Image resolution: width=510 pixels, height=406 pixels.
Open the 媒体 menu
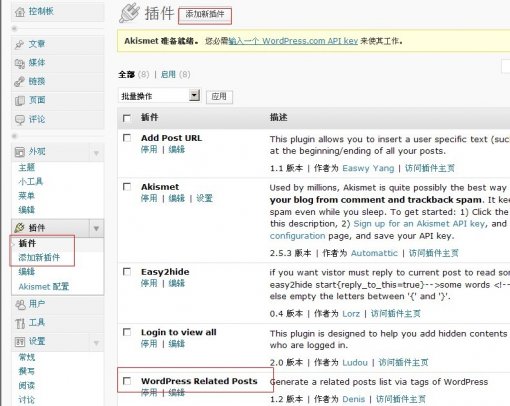click(x=37, y=62)
